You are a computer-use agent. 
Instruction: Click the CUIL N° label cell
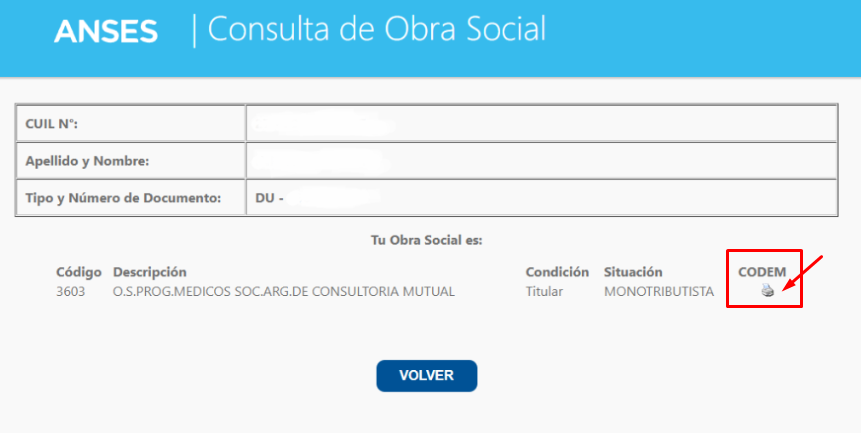click(x=130, y=123)
